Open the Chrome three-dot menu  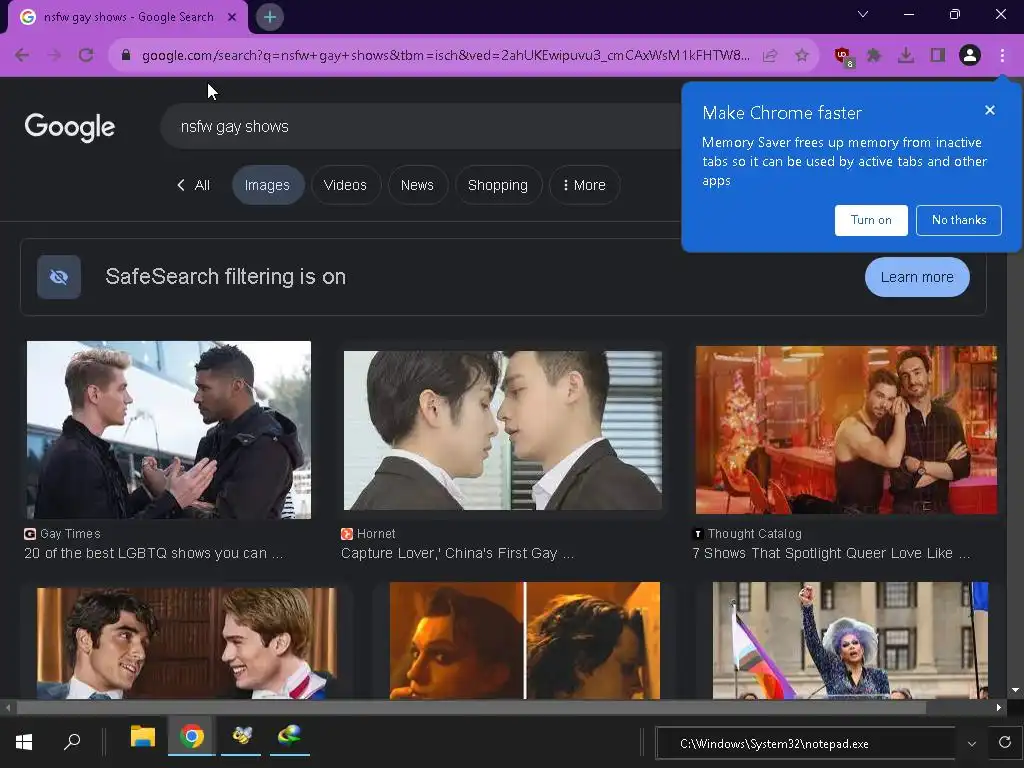[x=1002, y=56]
